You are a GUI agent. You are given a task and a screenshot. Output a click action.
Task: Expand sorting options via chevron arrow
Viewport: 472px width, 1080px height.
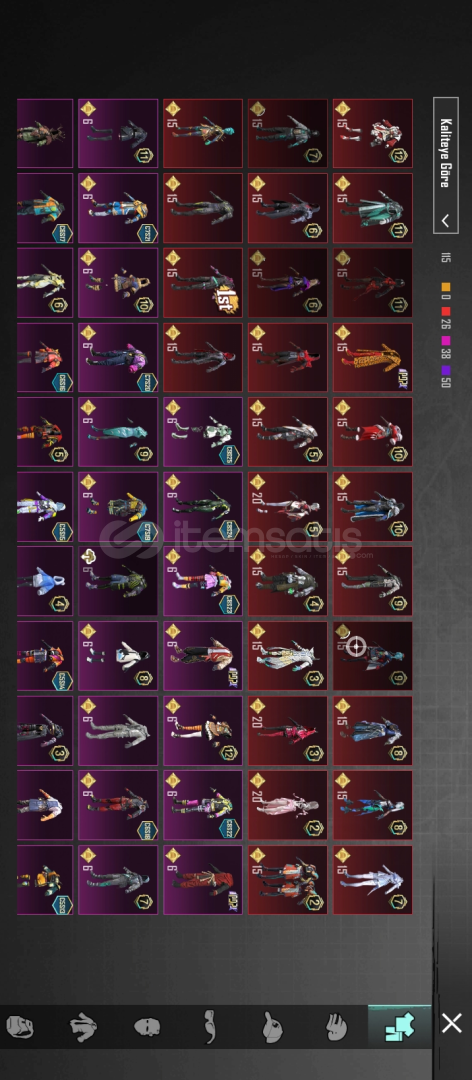click(446, 221)
